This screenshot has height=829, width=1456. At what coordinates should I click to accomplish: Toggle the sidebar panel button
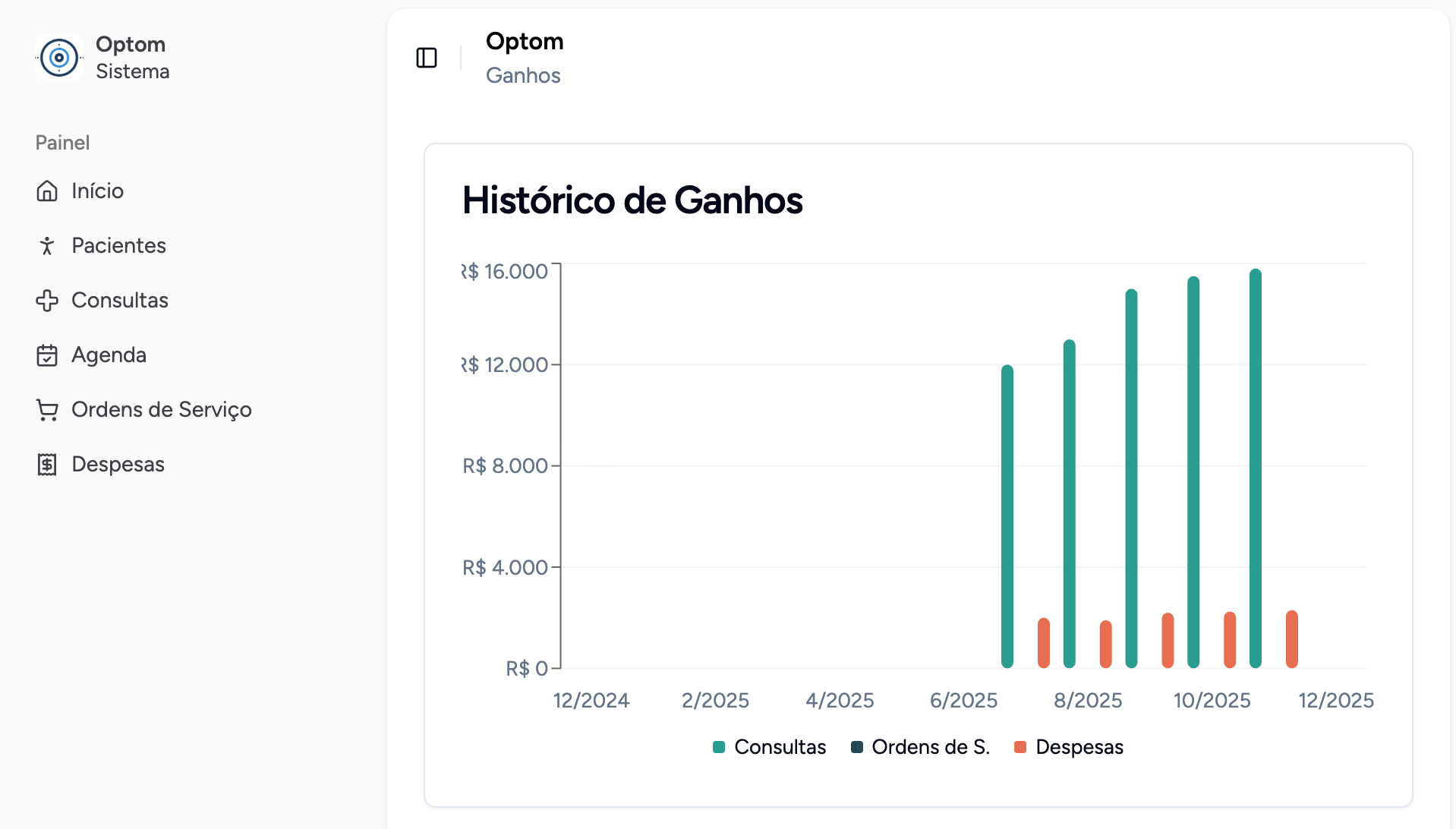click(x=427, y=58)
